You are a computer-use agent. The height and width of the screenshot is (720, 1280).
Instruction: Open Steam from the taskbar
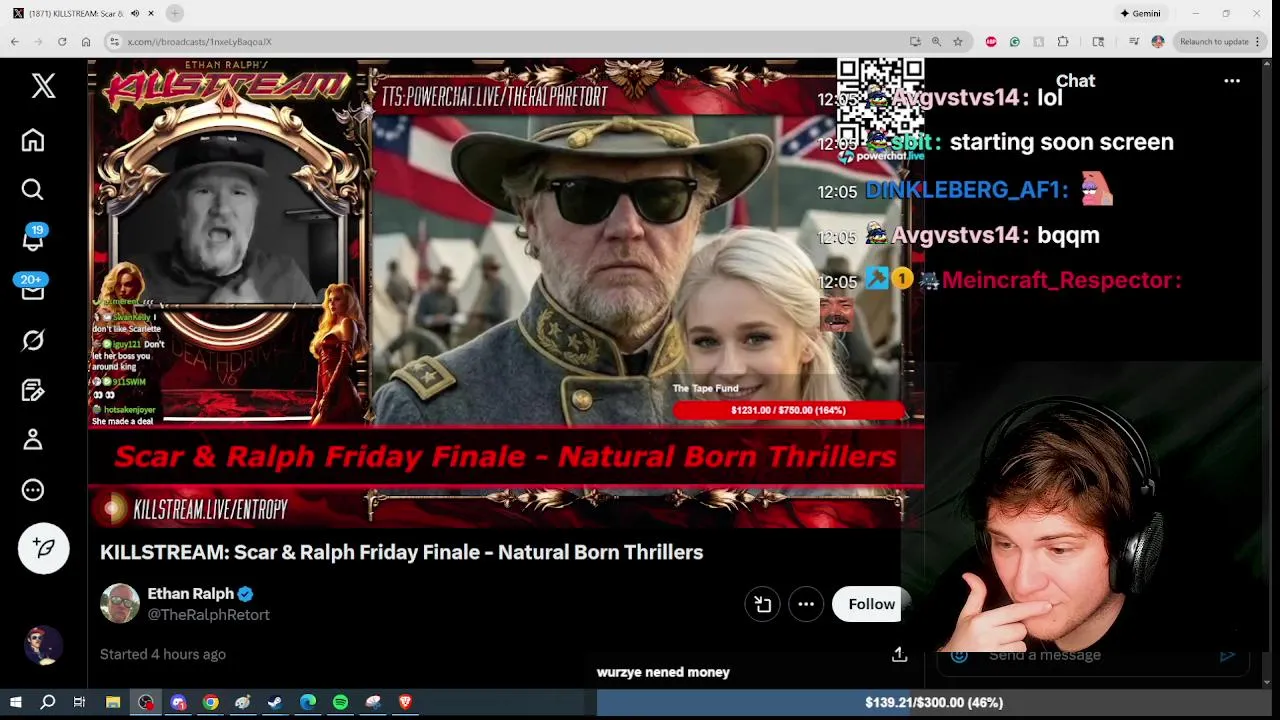[x=275, y=702]
